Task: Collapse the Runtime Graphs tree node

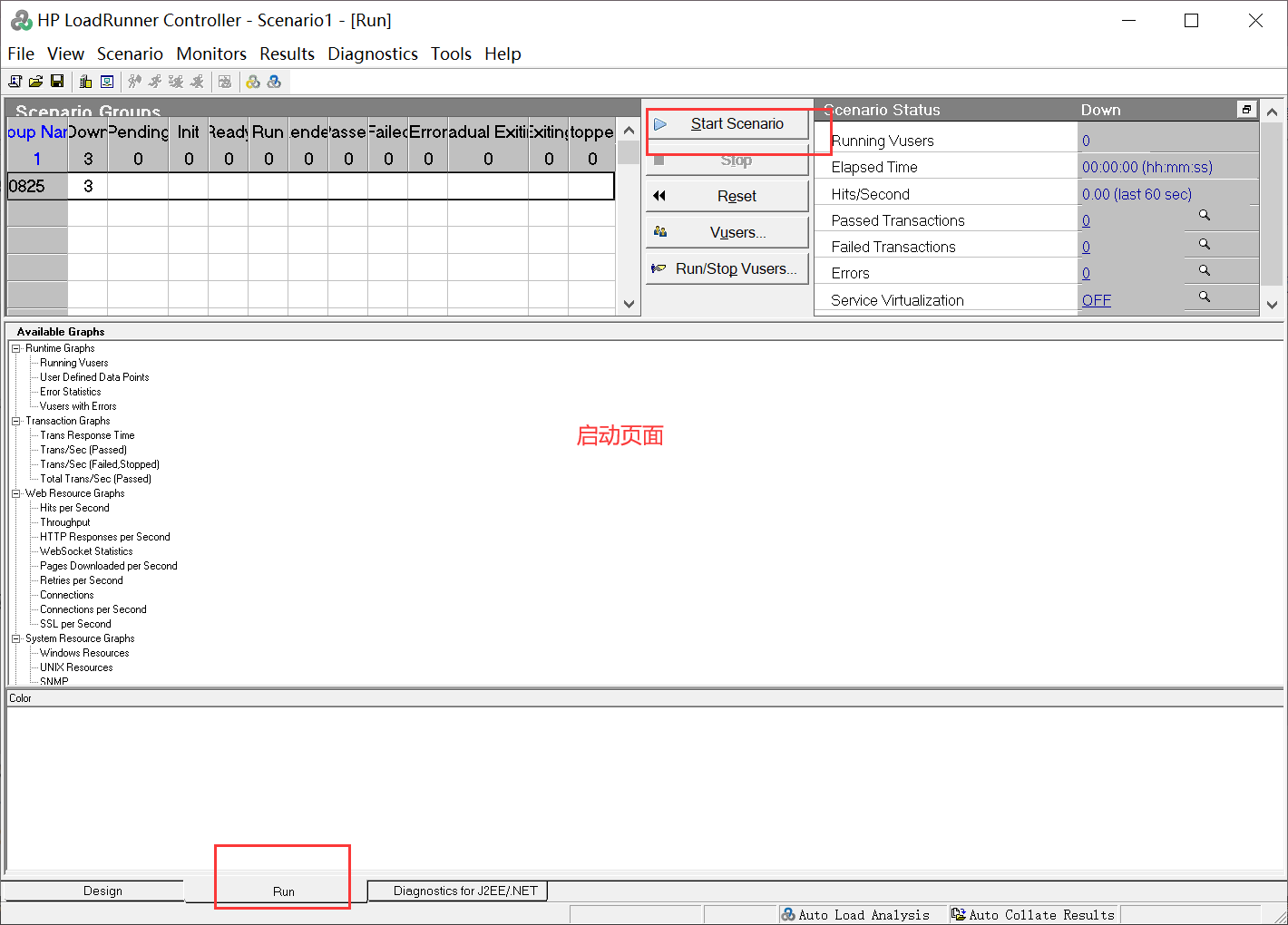Action: 15,348
